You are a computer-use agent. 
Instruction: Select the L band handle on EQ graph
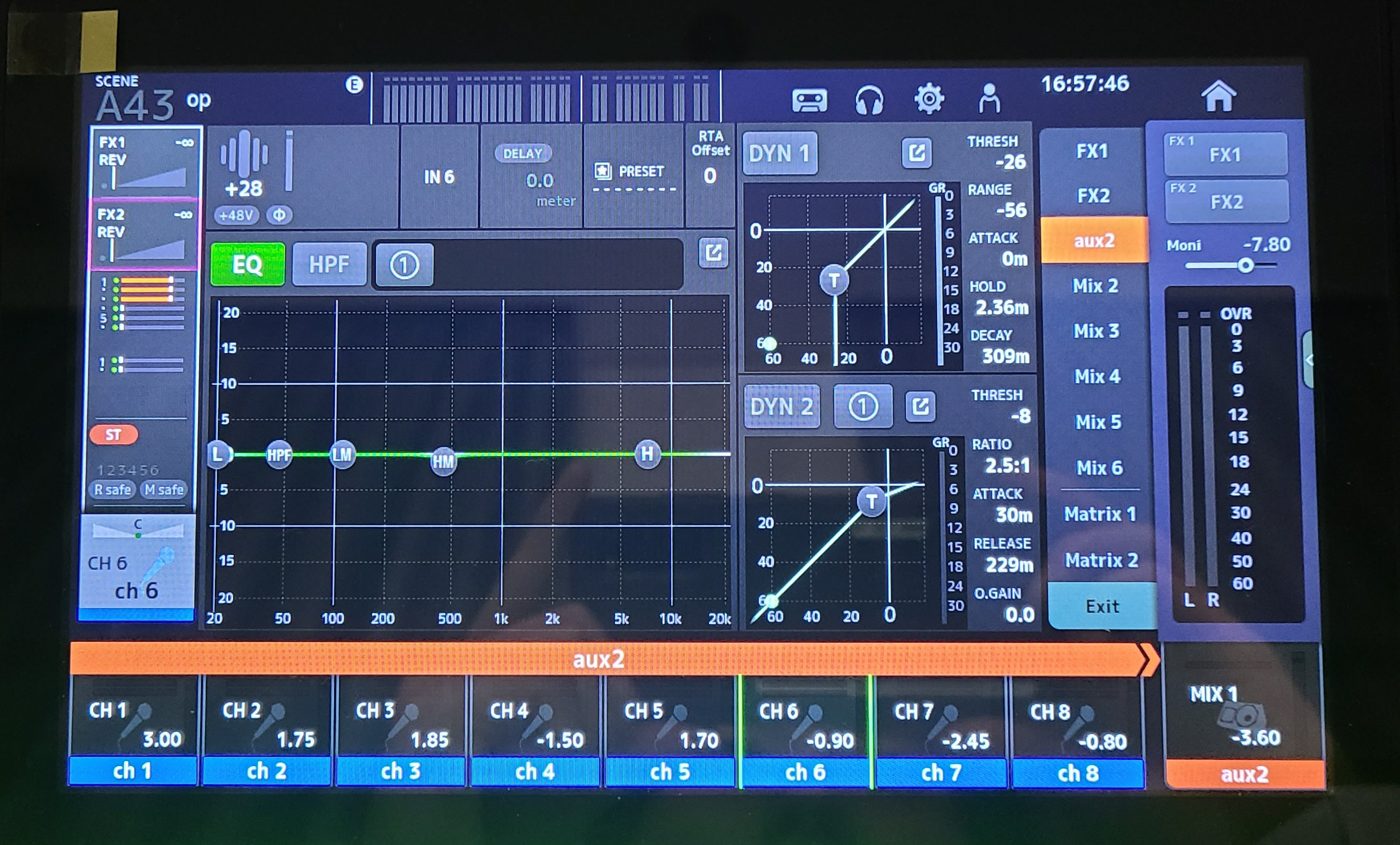tap(218, 455)
